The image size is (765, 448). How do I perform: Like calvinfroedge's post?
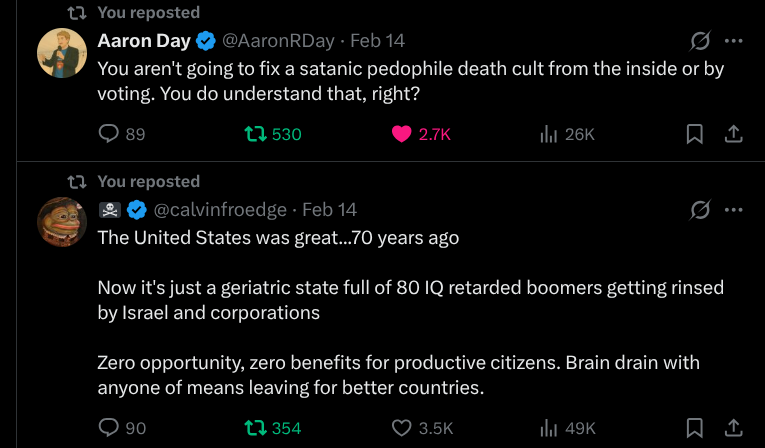click(x=402, y=428)
